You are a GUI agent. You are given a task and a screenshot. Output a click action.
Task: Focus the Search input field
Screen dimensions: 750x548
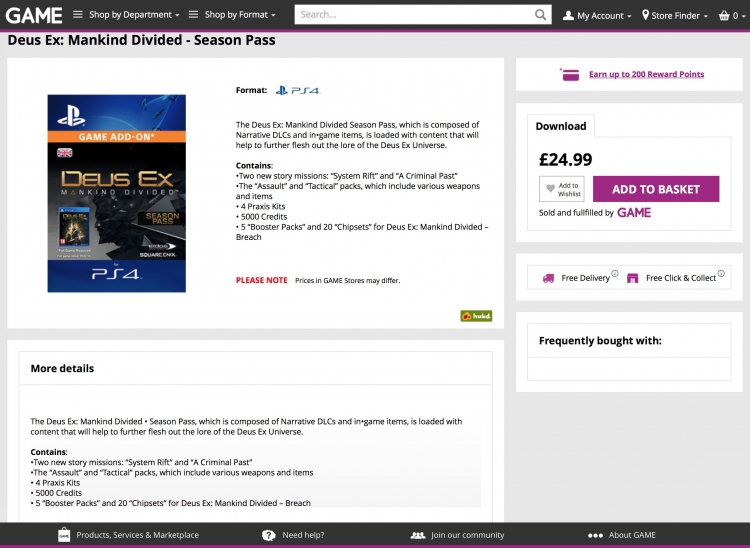414,15
